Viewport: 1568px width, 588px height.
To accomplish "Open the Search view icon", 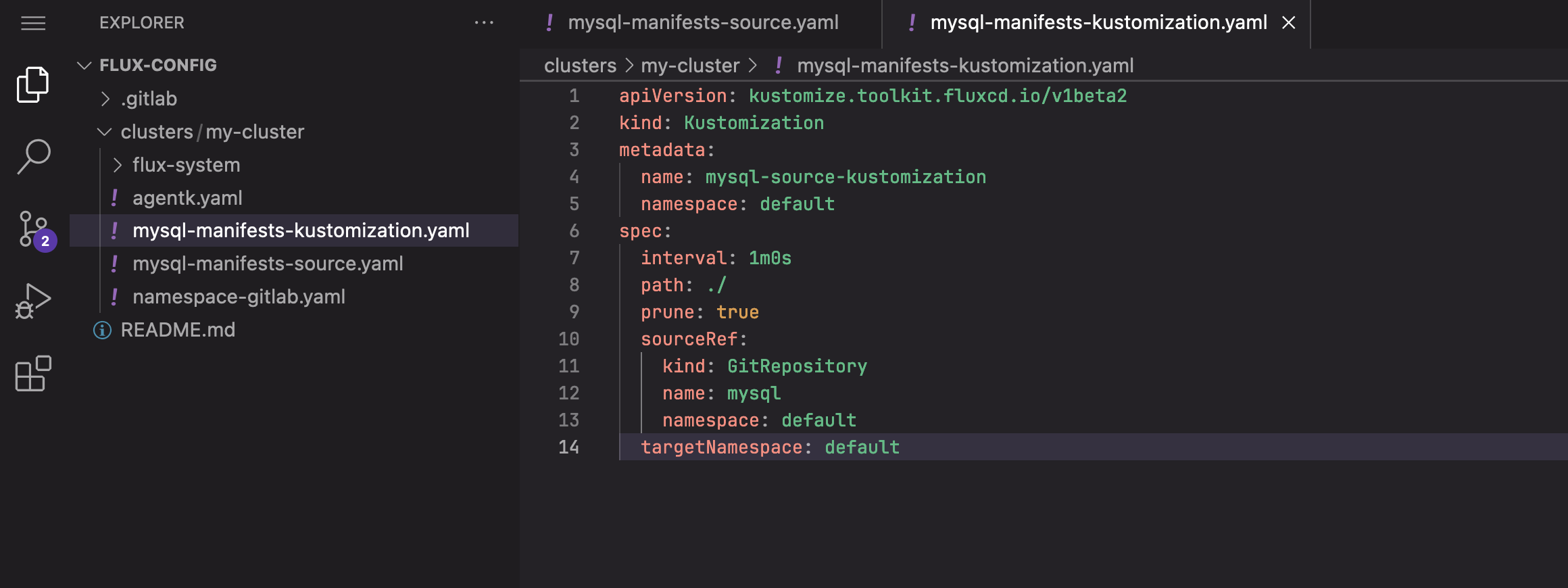I will (33, 156).
